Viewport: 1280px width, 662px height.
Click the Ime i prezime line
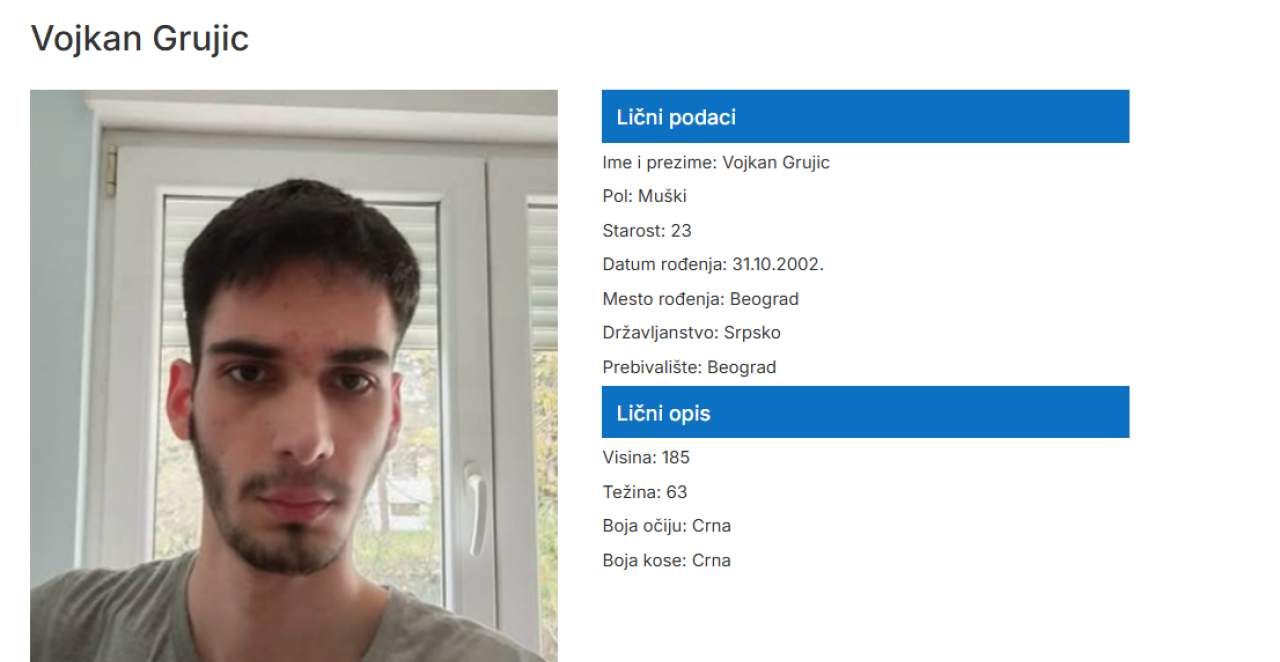716,163
